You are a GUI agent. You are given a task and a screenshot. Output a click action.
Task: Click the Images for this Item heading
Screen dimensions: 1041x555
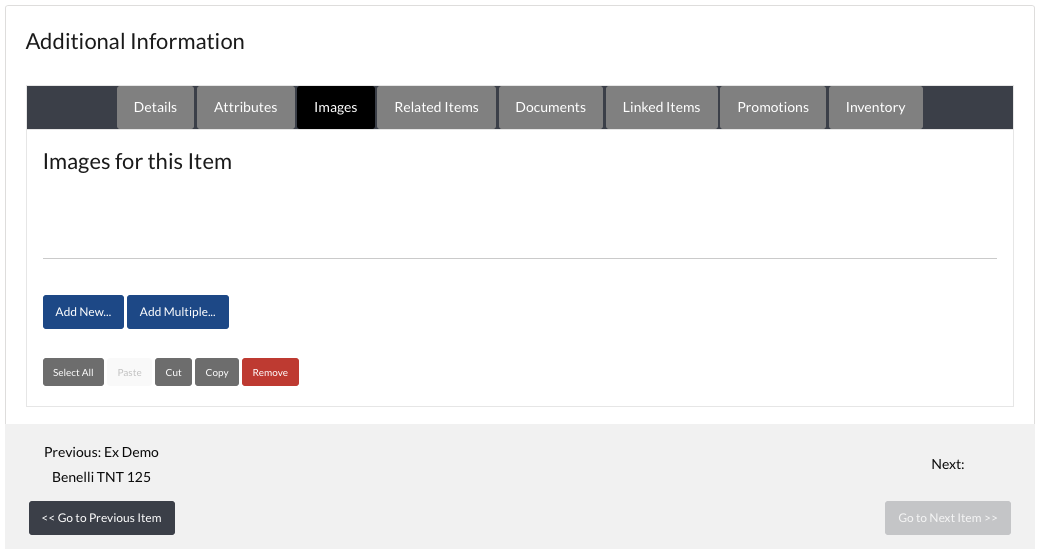[x=137, y=162]
